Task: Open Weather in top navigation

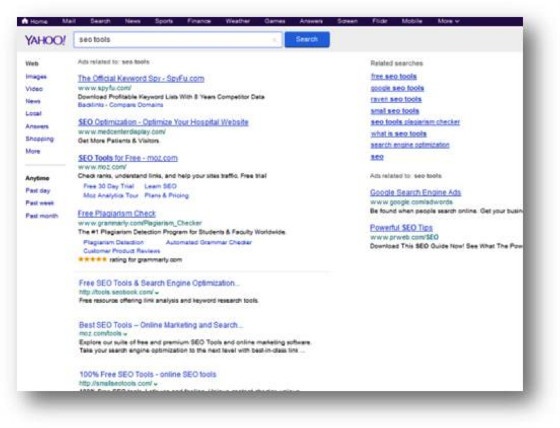Action: tap(238, 21)
